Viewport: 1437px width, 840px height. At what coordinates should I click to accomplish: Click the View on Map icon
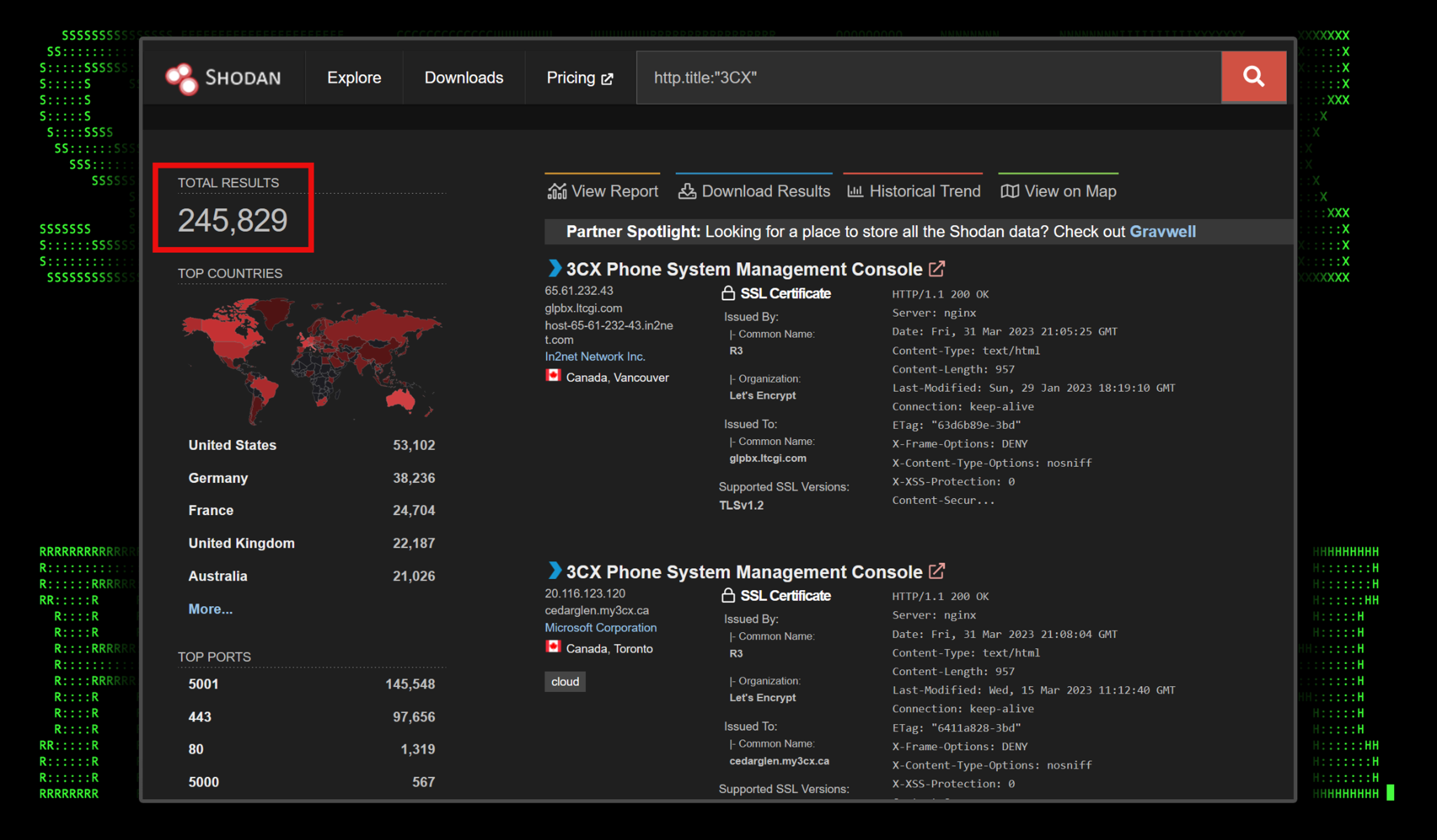coord(1009,191)
